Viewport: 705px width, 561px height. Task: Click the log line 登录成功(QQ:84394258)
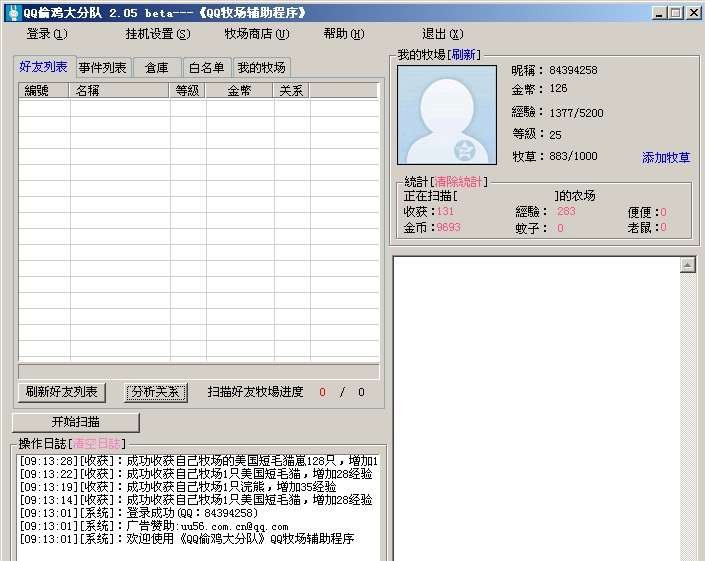[138, 513]
